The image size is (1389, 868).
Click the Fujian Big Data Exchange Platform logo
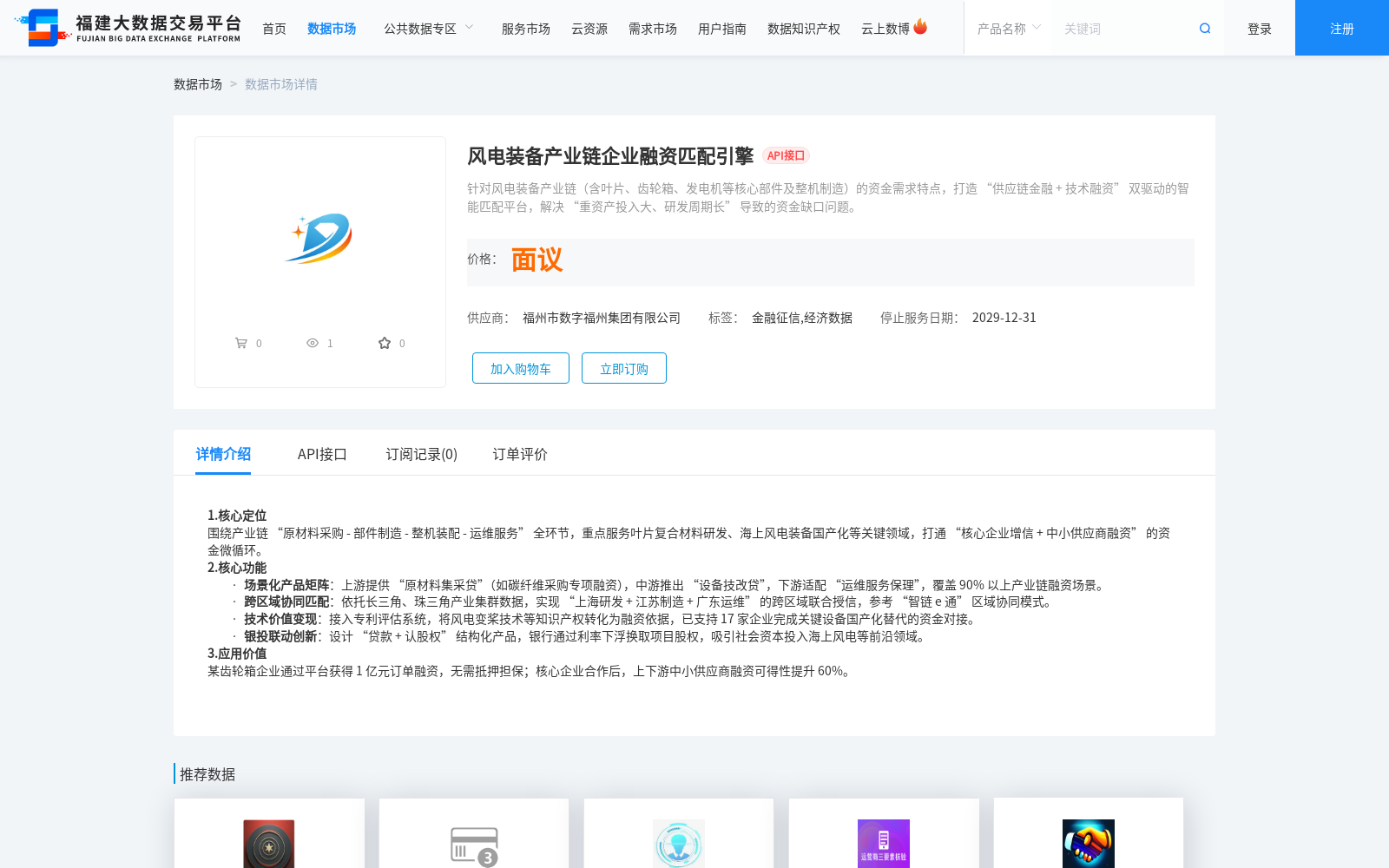point(128,28)
